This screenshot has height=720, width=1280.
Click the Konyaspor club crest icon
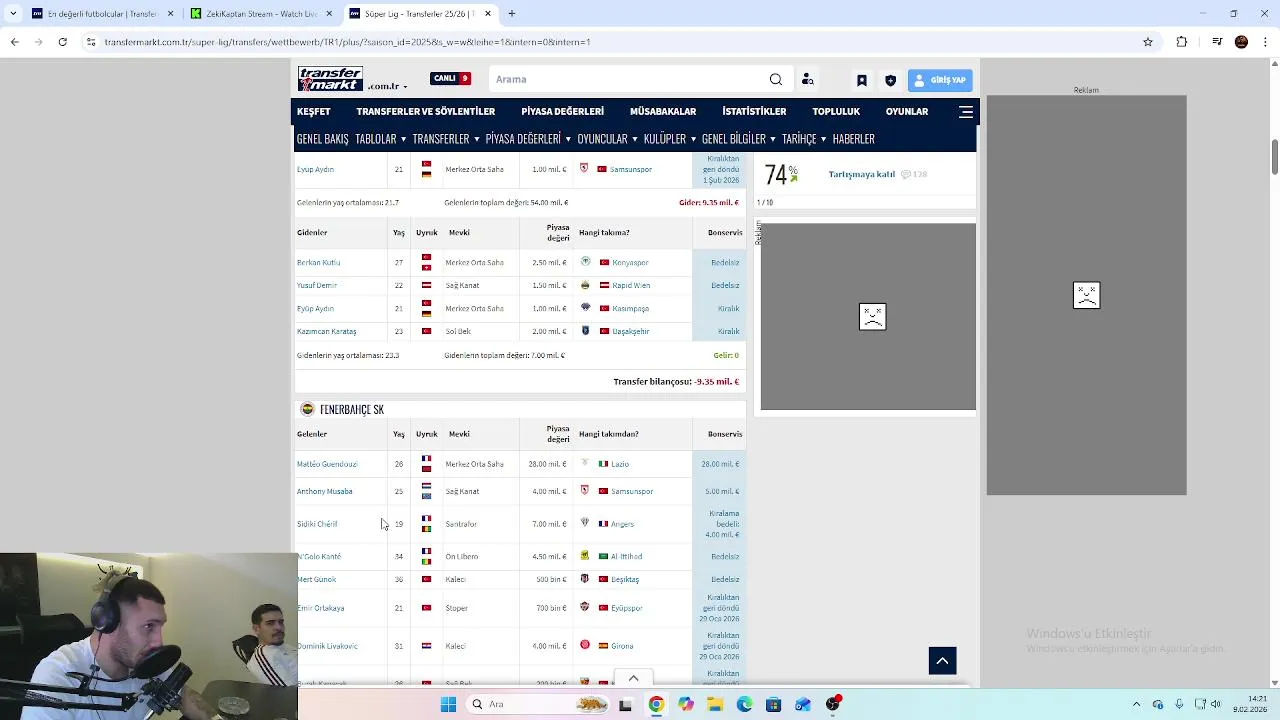[585, 262]
